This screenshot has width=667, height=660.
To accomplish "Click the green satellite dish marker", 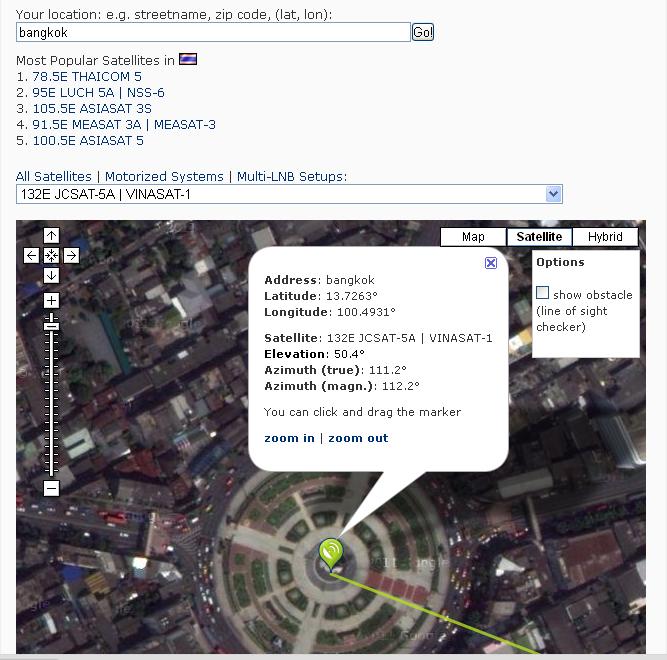I will click(331, 554).
